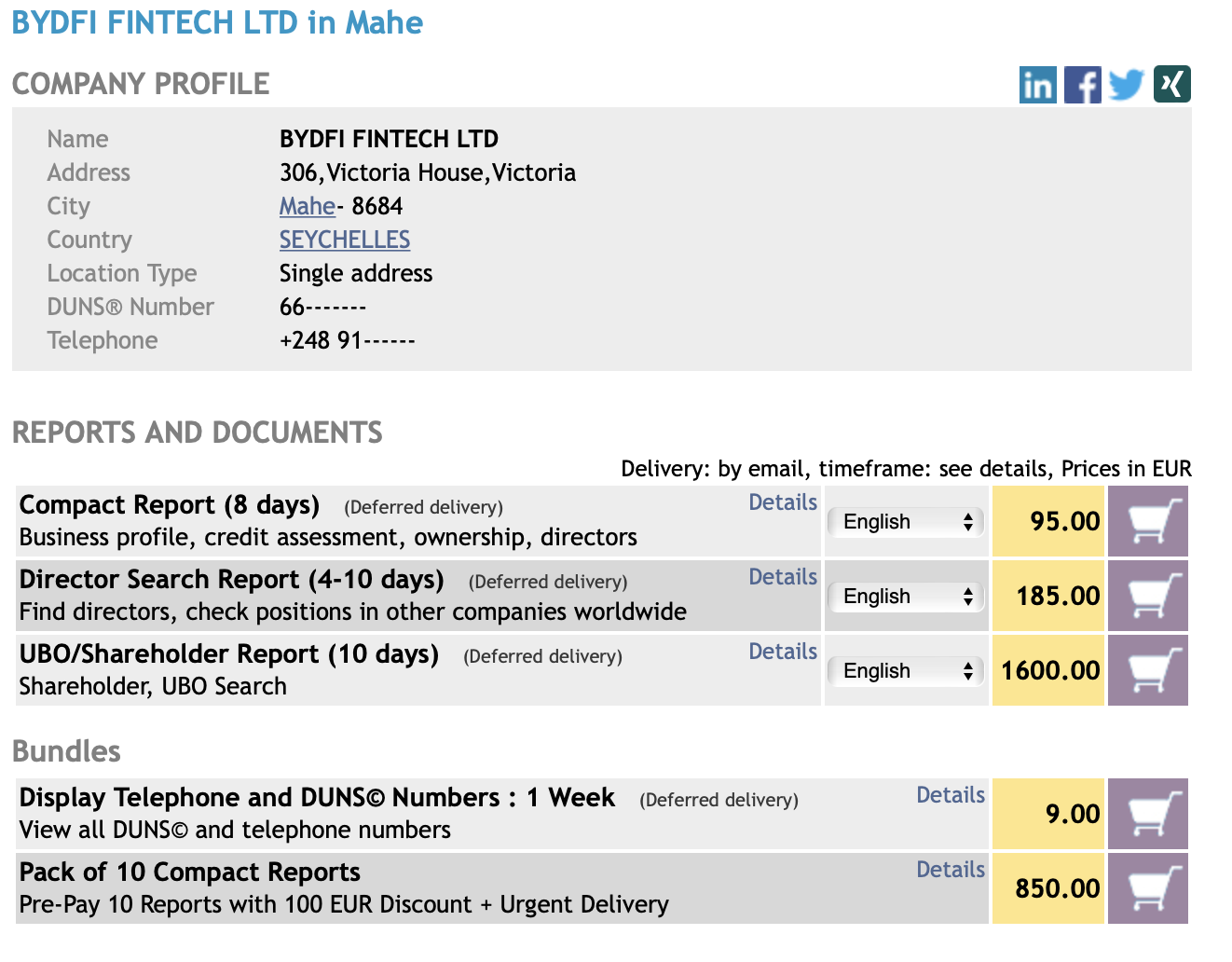View Details for Display Telephone and DUNS Numbers
Screen dimensions: 1232x962
point(951,795)
